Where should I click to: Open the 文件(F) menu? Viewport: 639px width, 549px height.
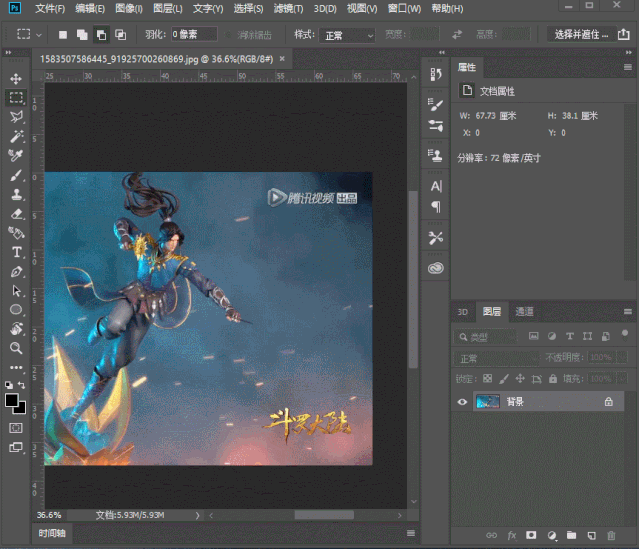pyautogui.click(x=50, y=9)
